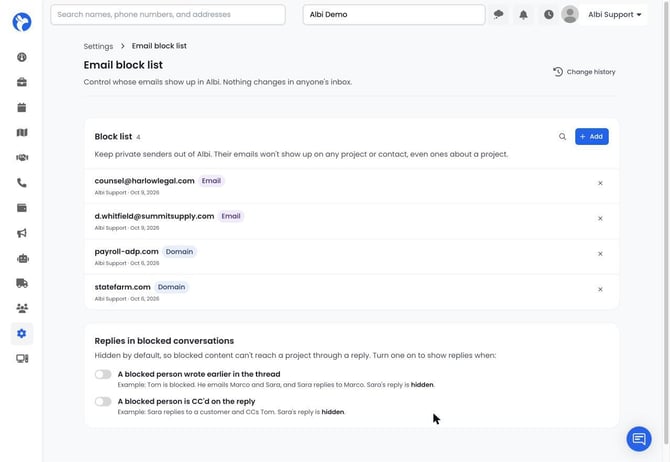670x462 pixels.
Task: Click the 'Block list' section heading
Action: [x=113, y=137]
